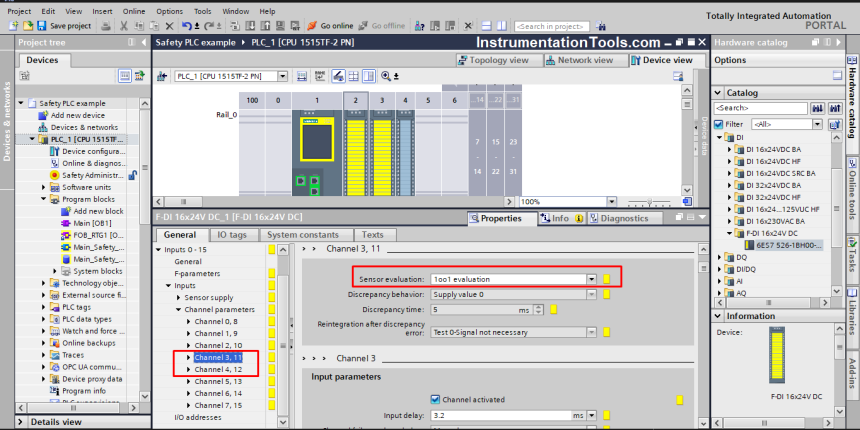
Task: Expand the PLC tags node
Action: (44, 307)
